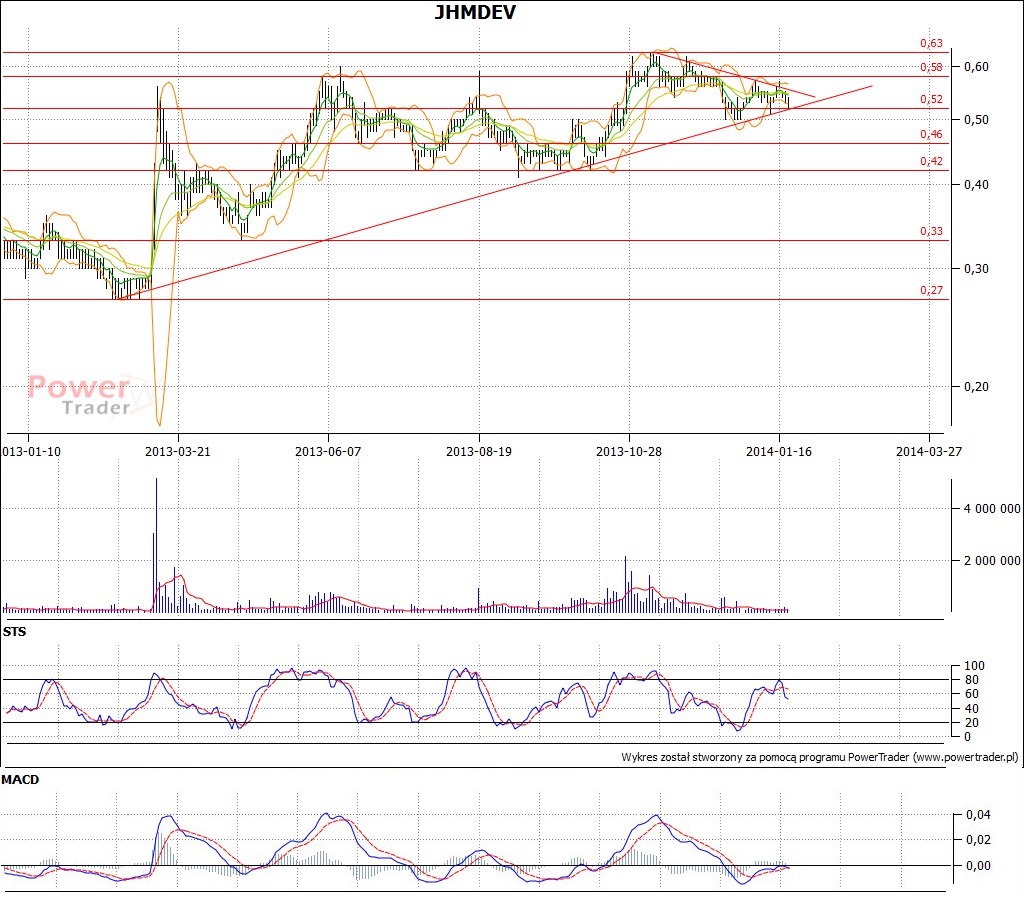Viewport: 1024px width, 907px height.
Task: Click the 0,63 resistance level label
Action: [931, 43]
